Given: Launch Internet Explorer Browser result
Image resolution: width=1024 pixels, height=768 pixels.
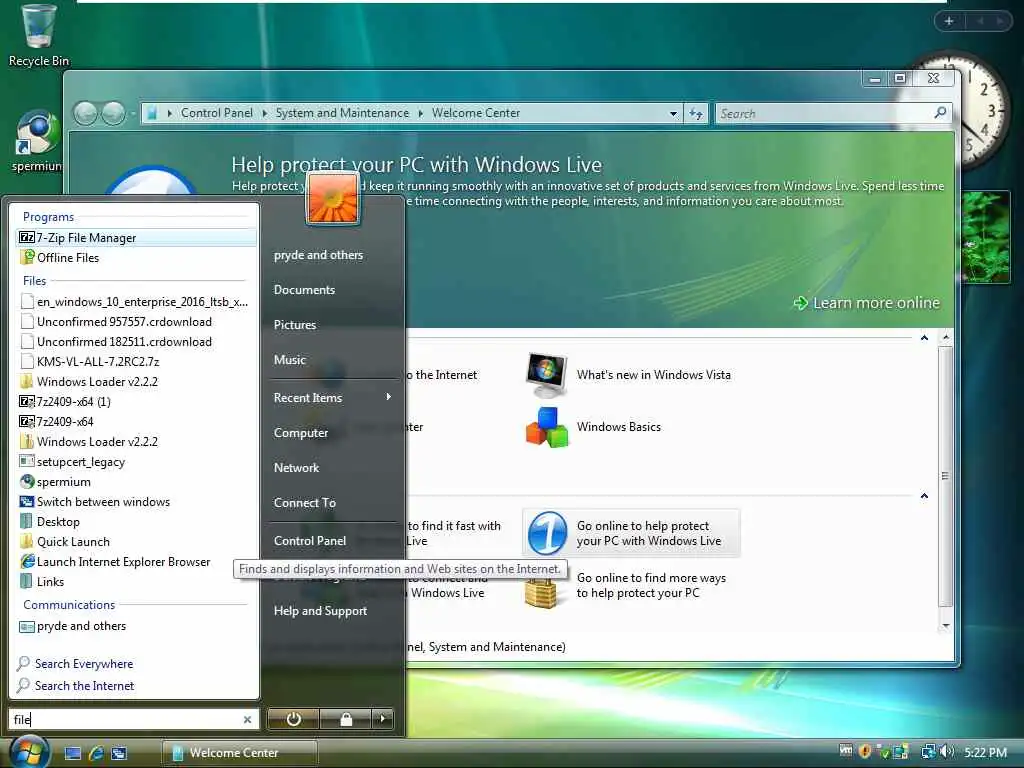Looking at the screenshot, I should [135, 562].
